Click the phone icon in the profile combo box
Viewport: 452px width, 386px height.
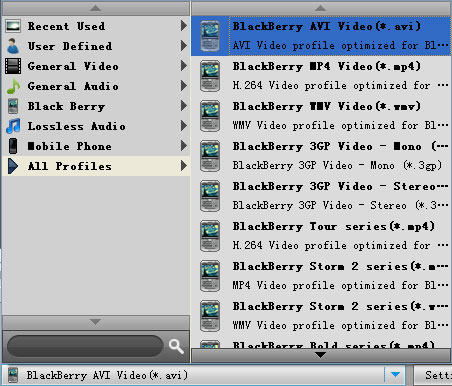point(13,375)
